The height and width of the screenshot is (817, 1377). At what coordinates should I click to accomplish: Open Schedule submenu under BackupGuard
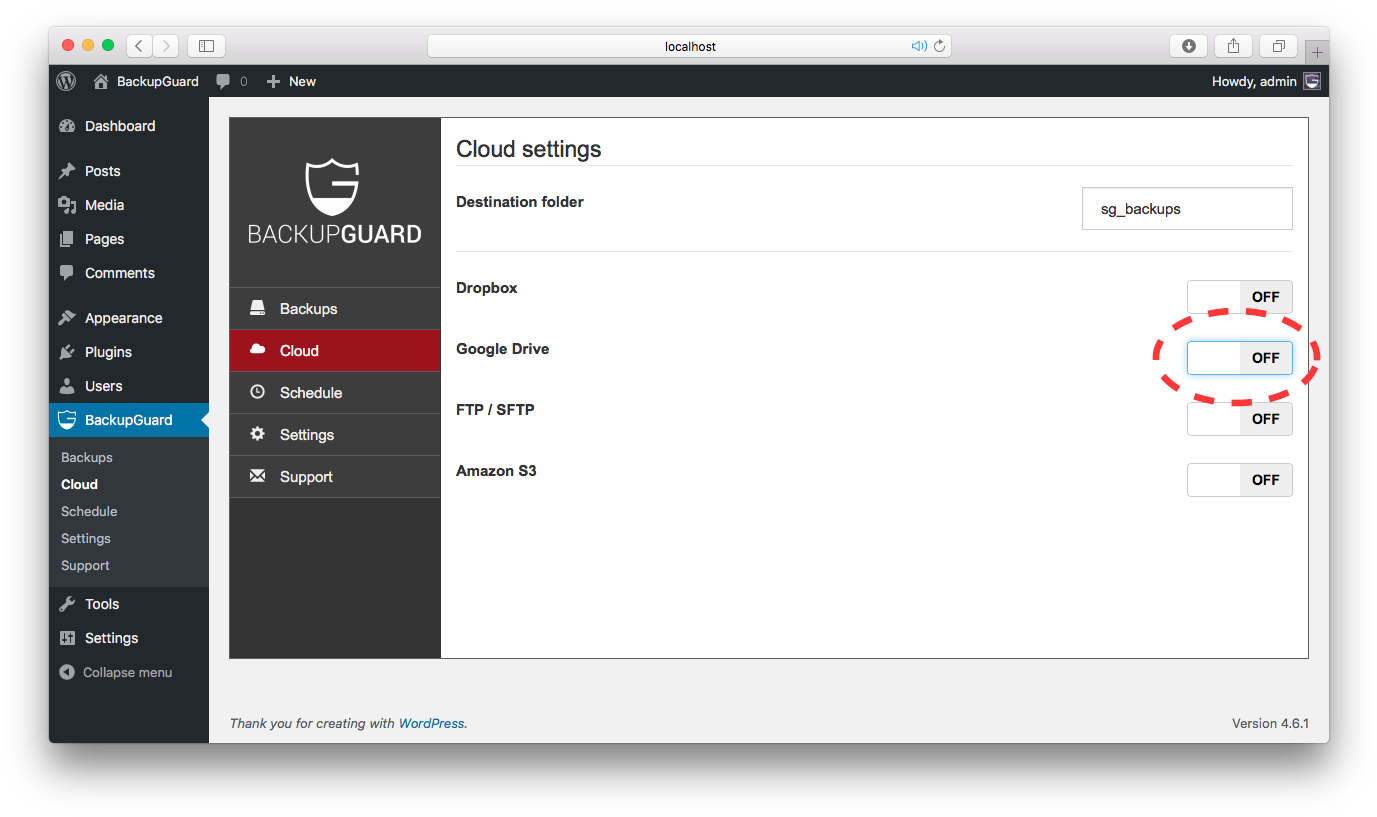pos(89,511)
